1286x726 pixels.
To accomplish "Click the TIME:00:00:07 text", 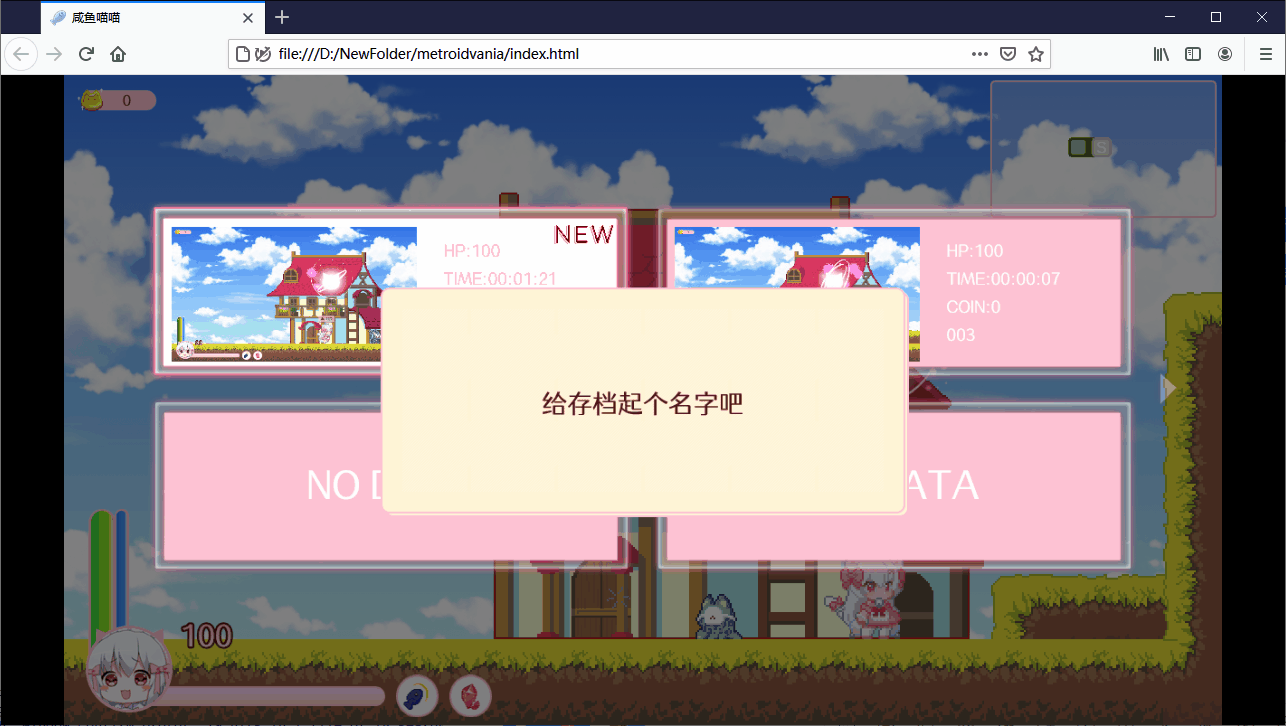I will point(1004,279).
